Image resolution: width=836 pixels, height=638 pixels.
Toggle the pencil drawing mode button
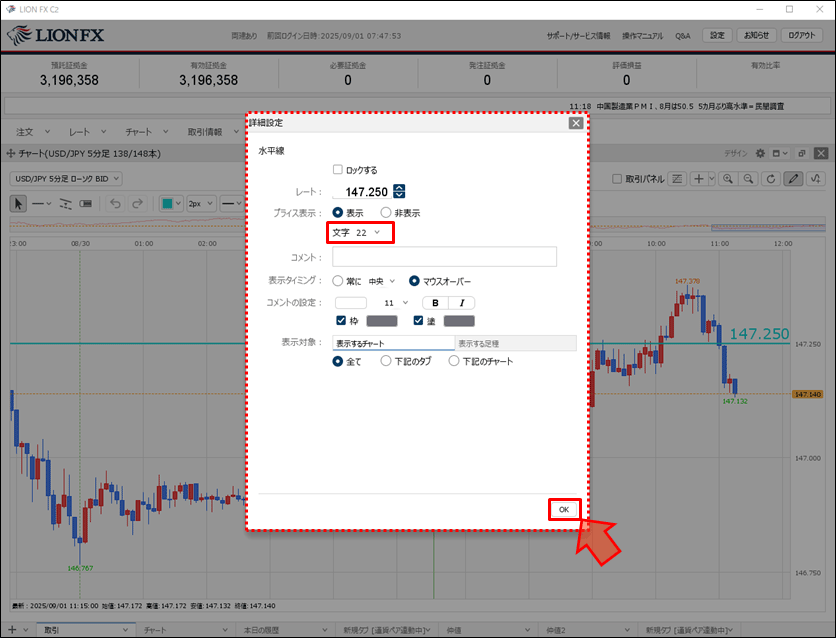(793, 179)
